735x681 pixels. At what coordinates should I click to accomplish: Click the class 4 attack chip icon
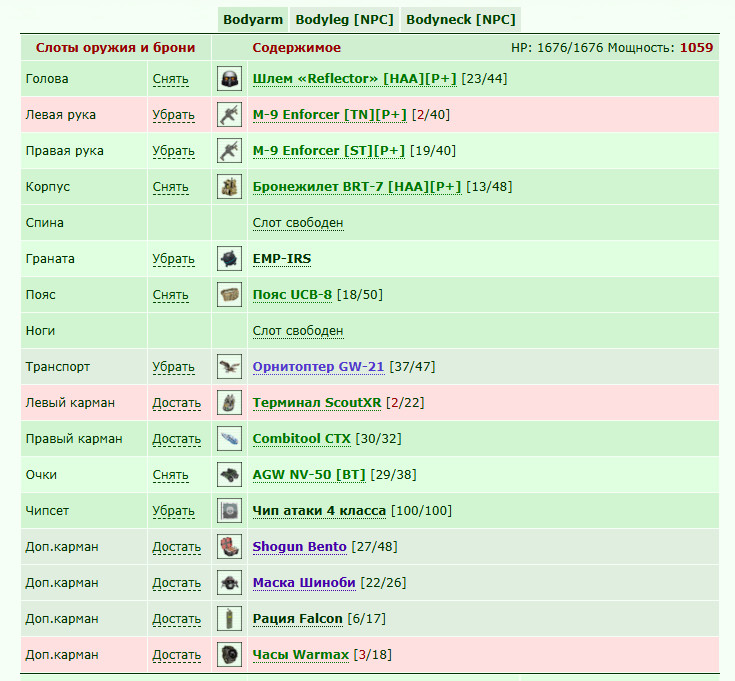229,511
